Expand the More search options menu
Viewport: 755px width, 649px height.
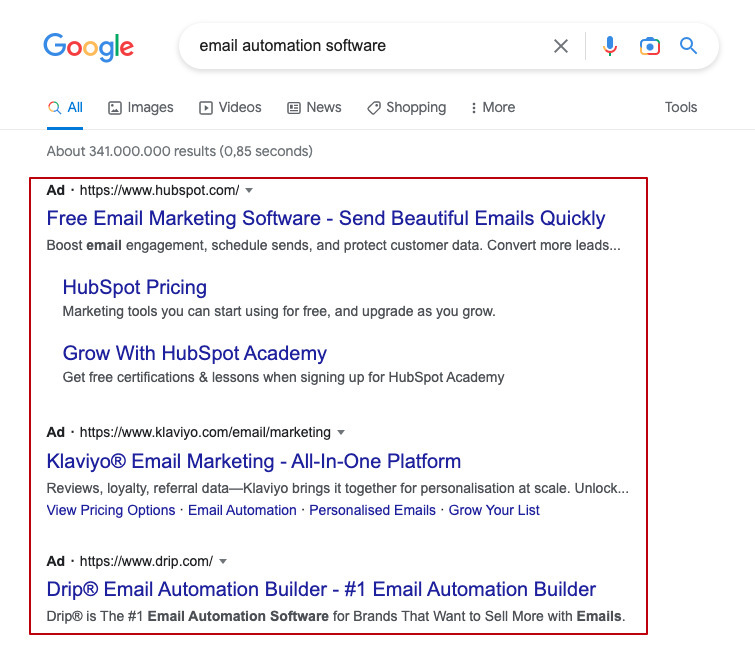(x=492, y=108)
